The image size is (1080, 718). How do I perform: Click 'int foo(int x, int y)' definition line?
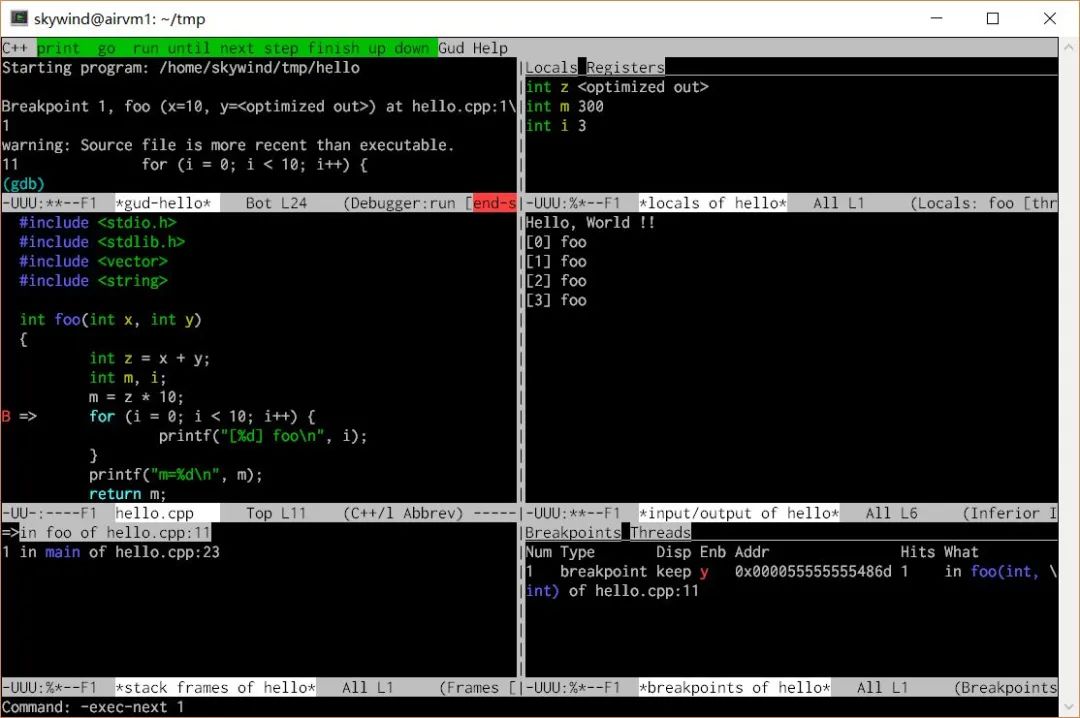point(110,320)
